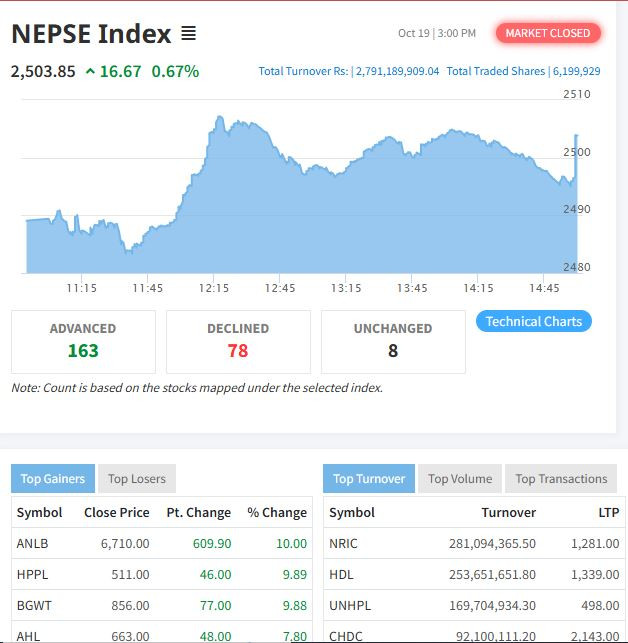Click the Market Closed badge
628x643 pixels.
tap(548, 33)
